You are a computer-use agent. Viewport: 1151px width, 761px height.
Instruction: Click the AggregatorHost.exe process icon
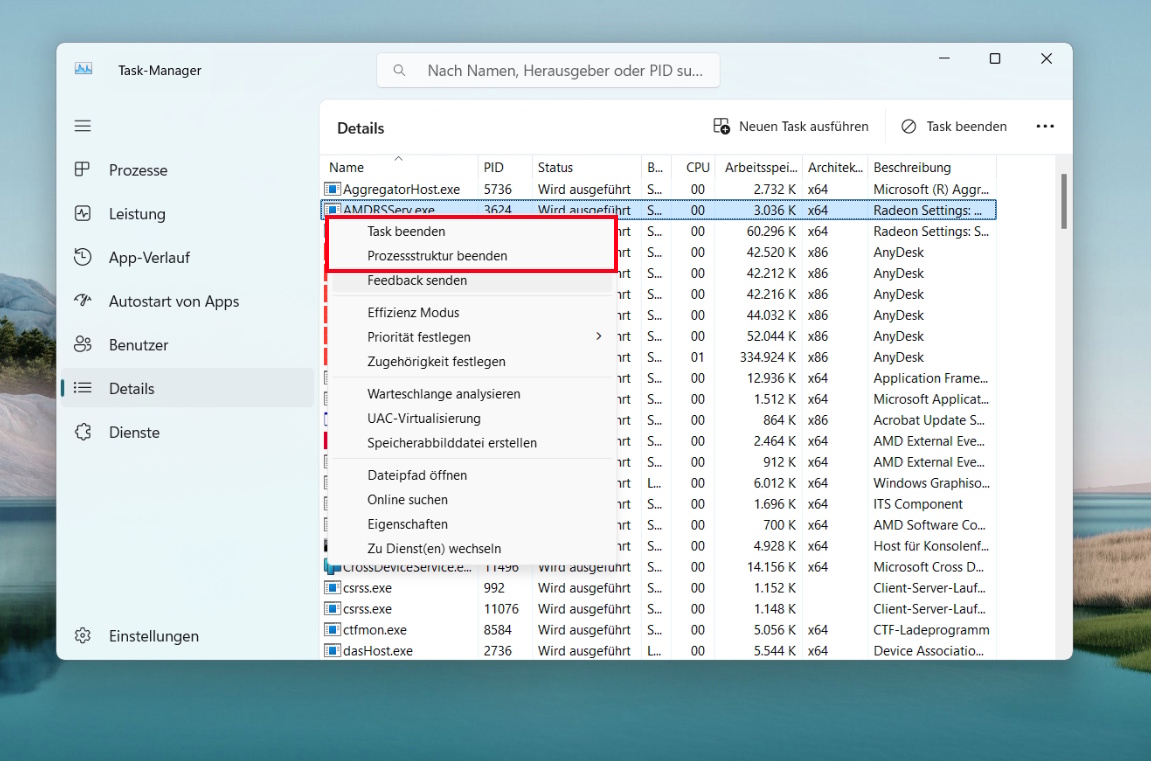click(333, 189)
